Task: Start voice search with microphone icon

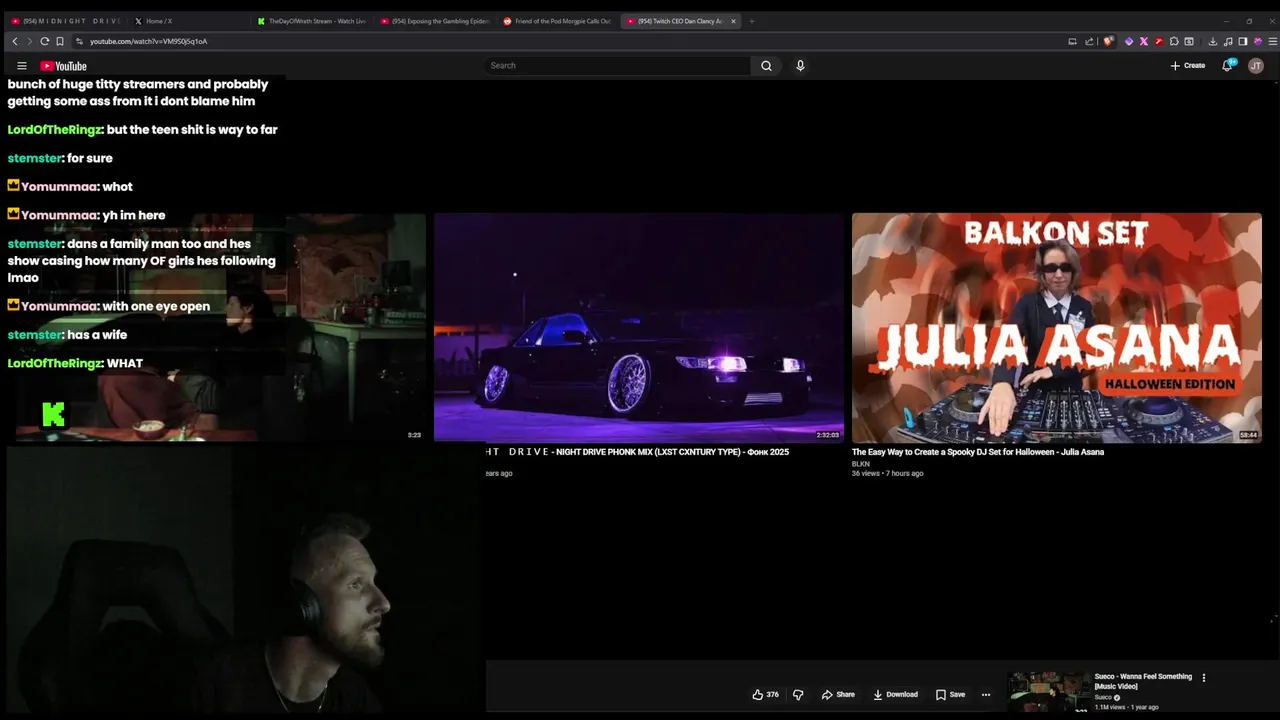Action: [x=800, y=66]
